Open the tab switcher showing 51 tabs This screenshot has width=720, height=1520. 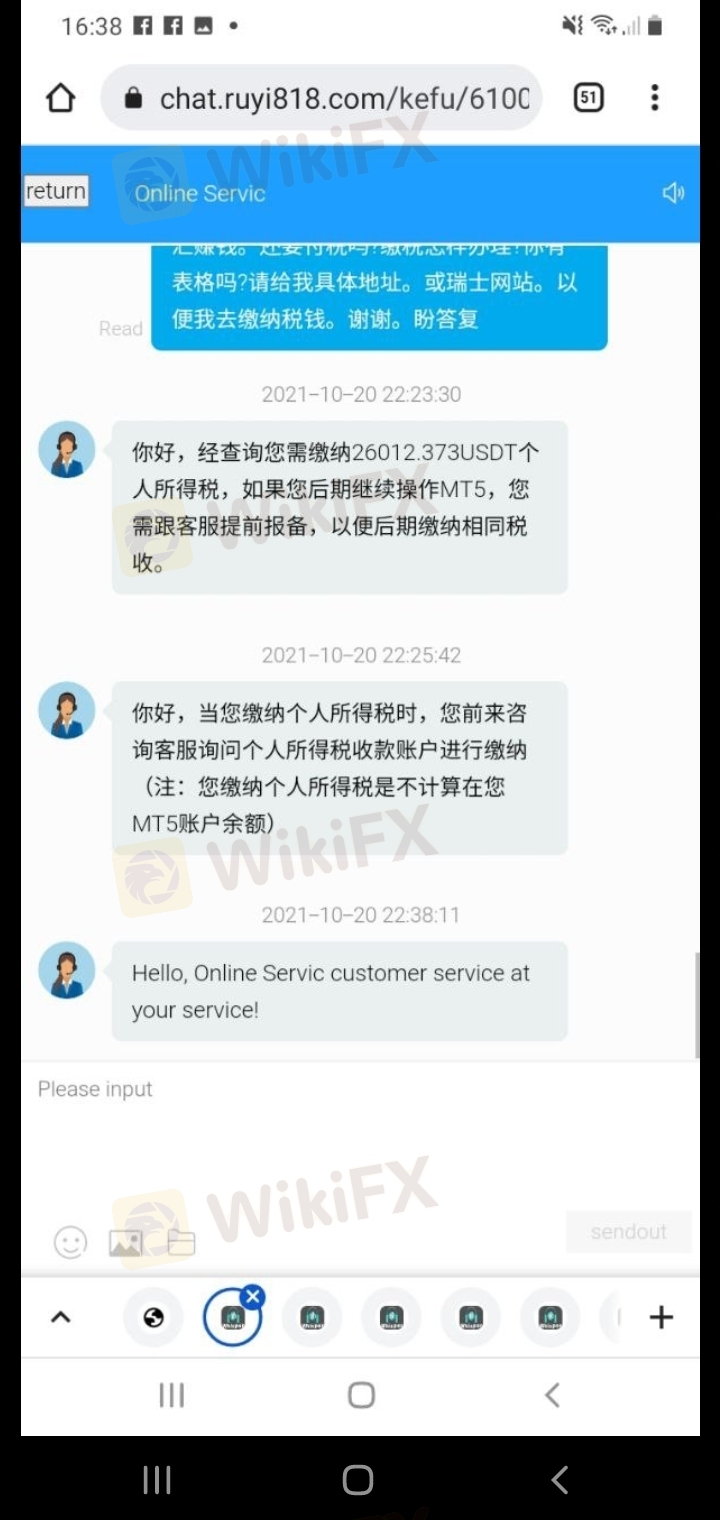coord(589,97)
